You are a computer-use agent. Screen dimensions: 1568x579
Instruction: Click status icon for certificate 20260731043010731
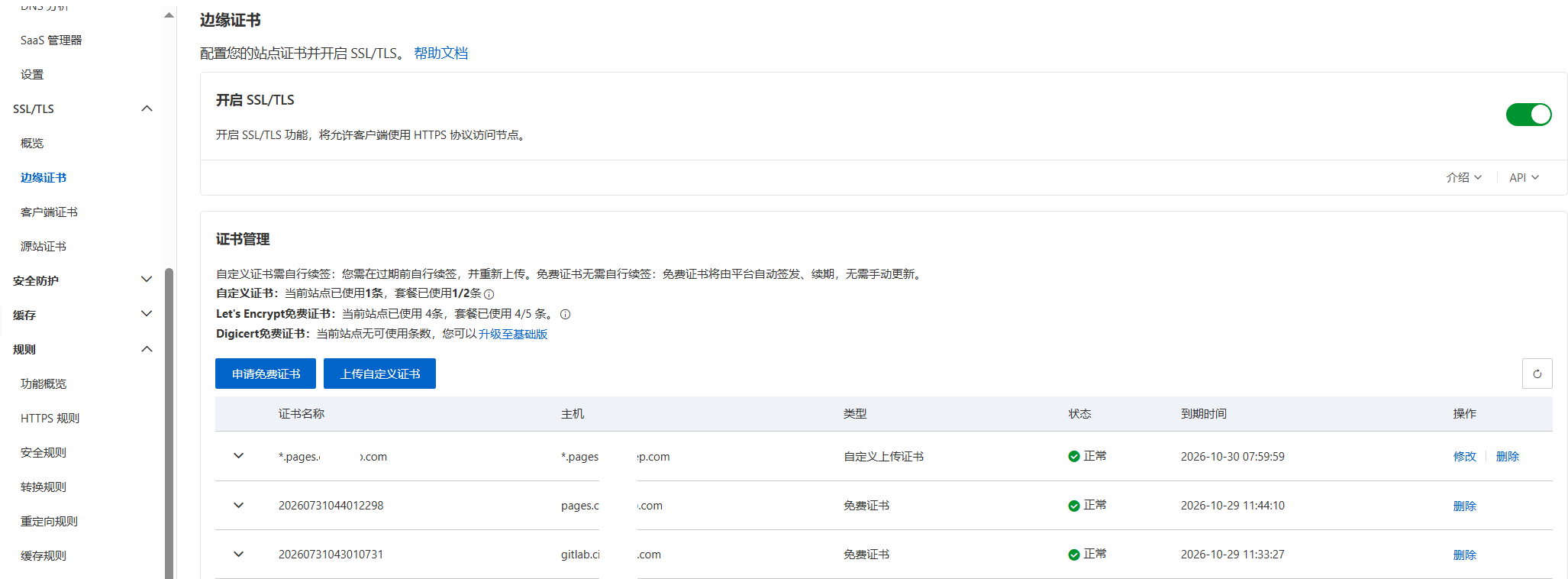click(x=1074, y=555)
